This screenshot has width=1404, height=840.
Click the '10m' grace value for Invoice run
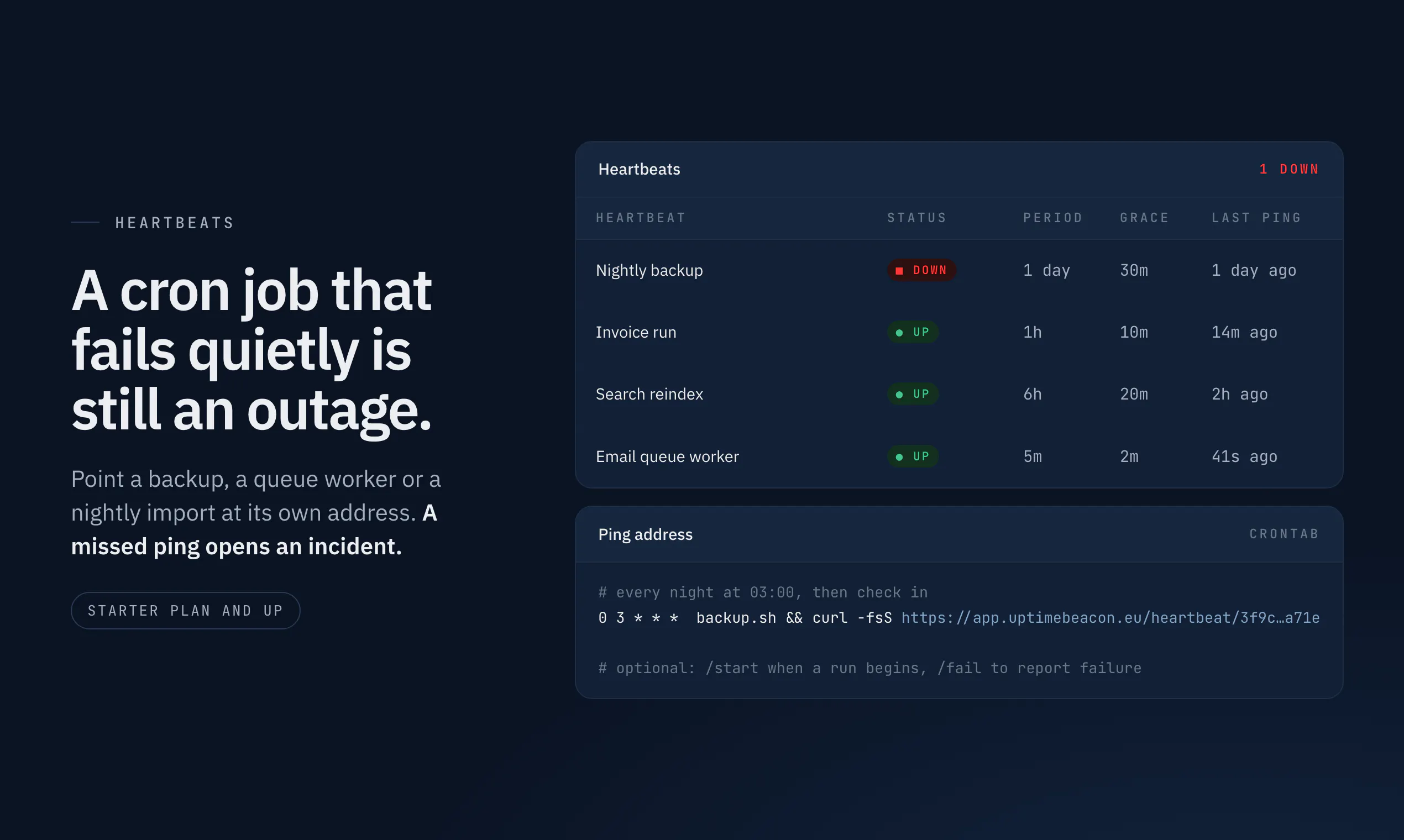tap(1134, 332)
